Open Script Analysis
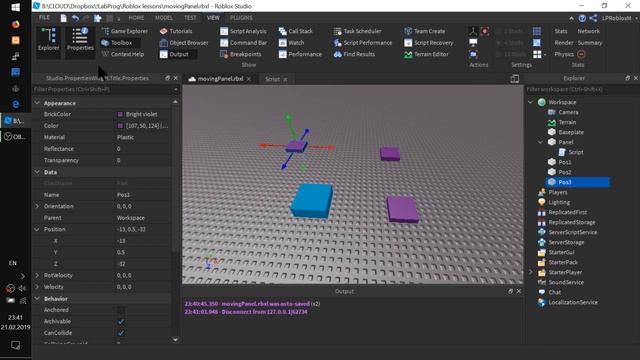Screen dimensions: 640x360 click(243, 31)
